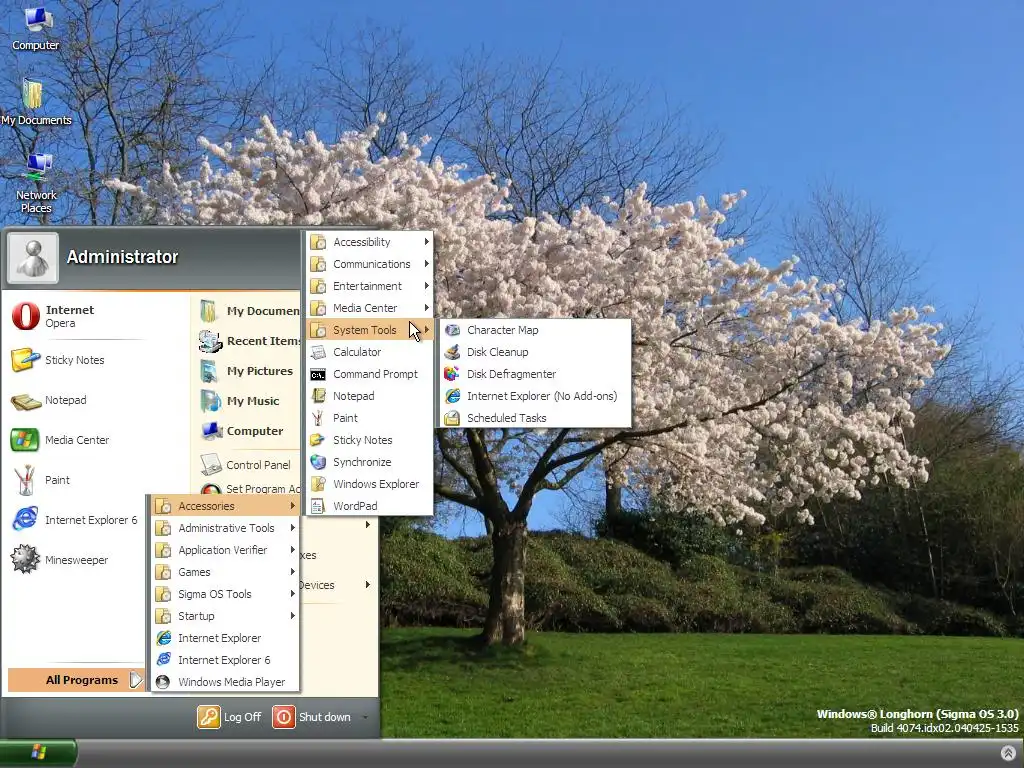The width and height of the screenshot is (1024, 768).
Task: Click the Shut down button
Action: 312,717
